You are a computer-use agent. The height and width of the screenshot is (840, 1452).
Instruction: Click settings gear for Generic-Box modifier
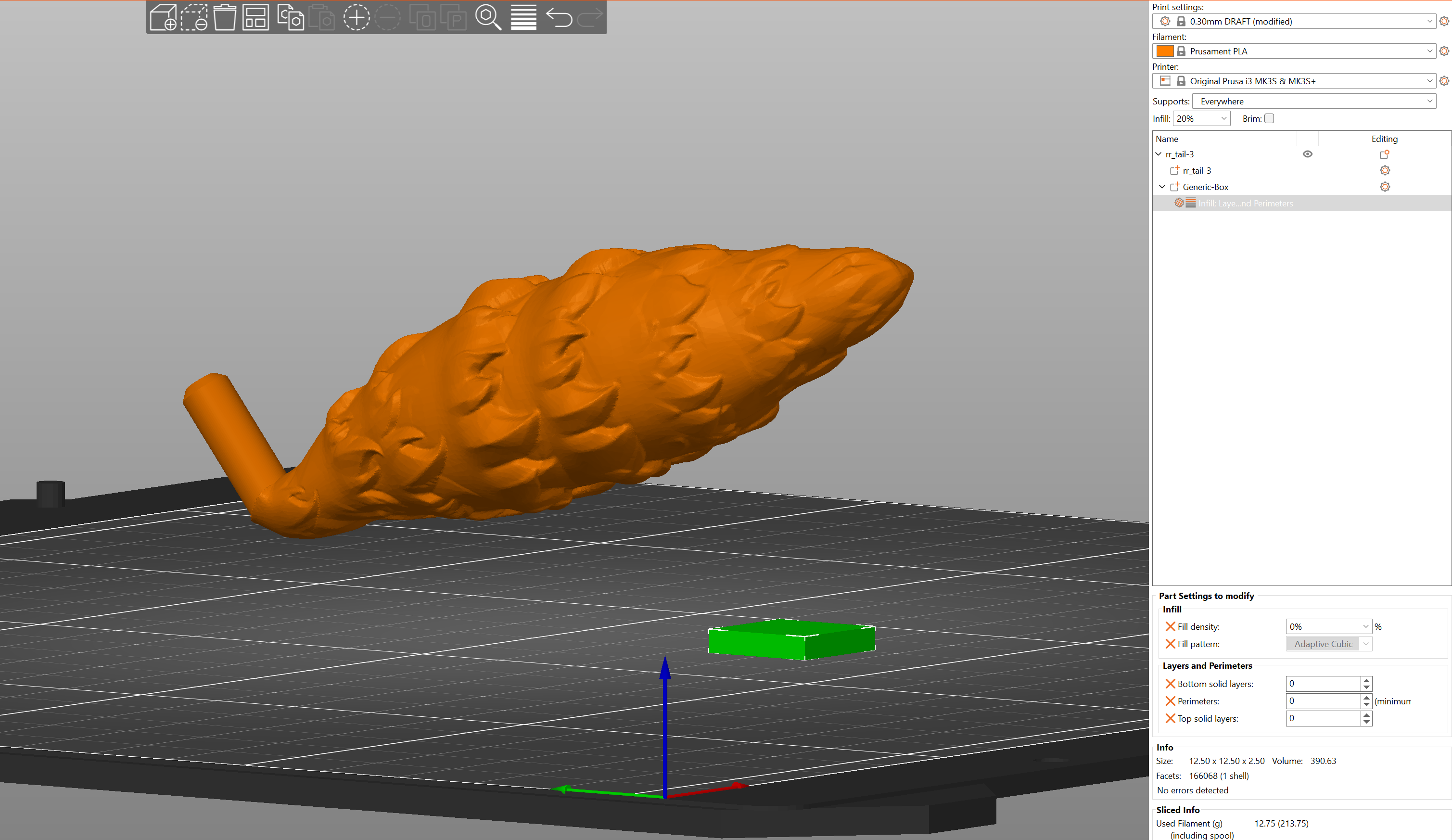[1385, 187]
